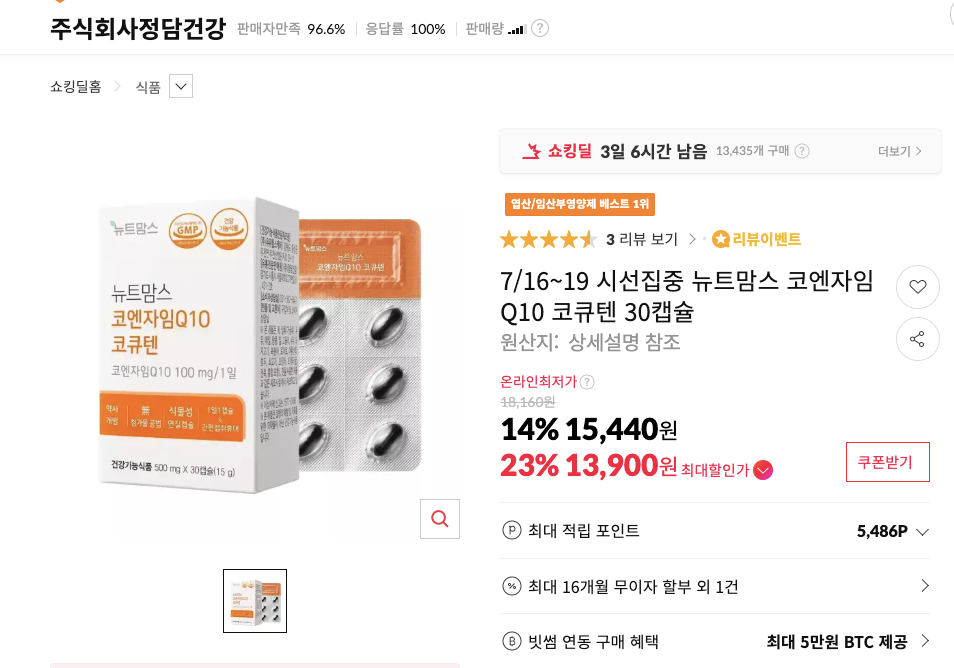This screenshot has width=954, height=668.
Task: Click the Bithumb B circle icon
Action: 512,641
